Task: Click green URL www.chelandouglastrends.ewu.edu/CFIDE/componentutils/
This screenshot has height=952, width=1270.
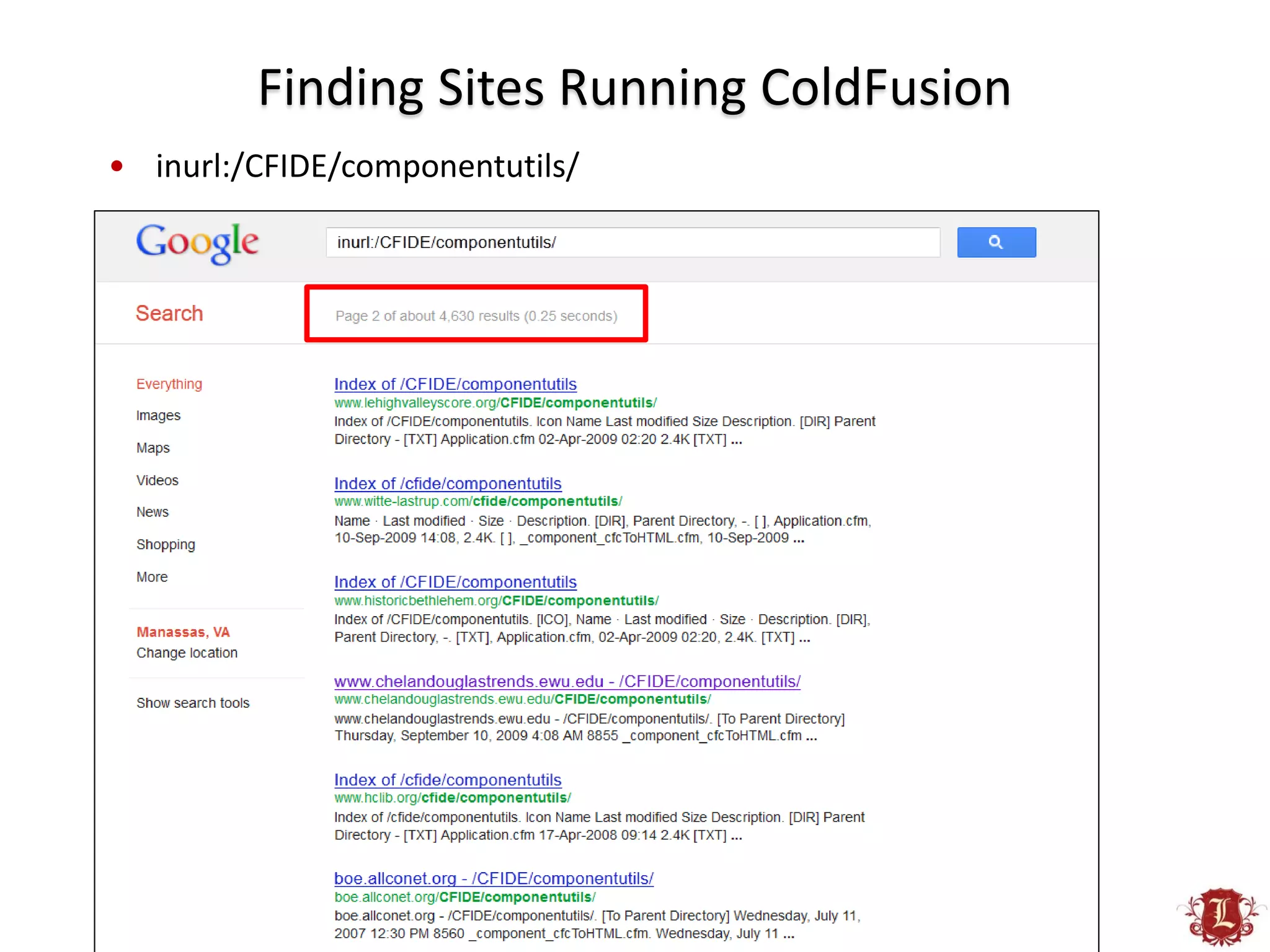Action: 522,699
